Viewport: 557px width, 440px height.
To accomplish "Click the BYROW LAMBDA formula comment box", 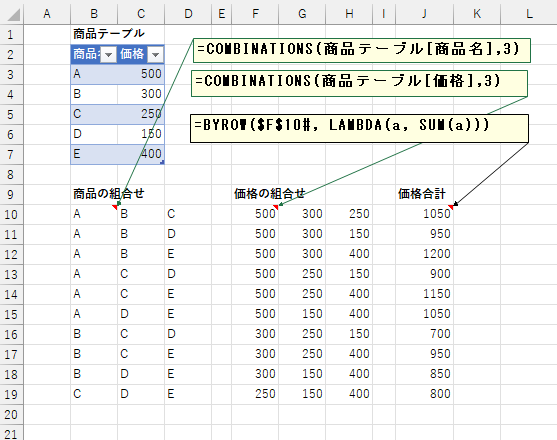I will 359,128.
